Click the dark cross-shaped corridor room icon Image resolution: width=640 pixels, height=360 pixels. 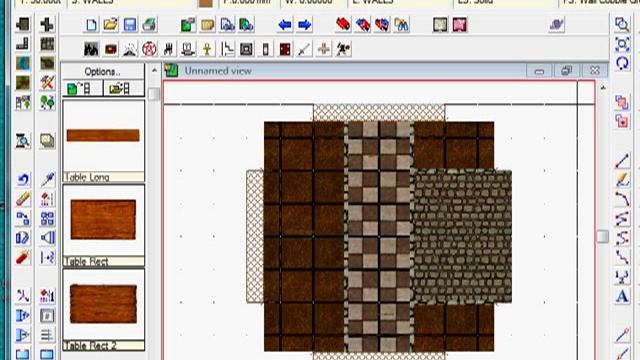tap(47, 24)
